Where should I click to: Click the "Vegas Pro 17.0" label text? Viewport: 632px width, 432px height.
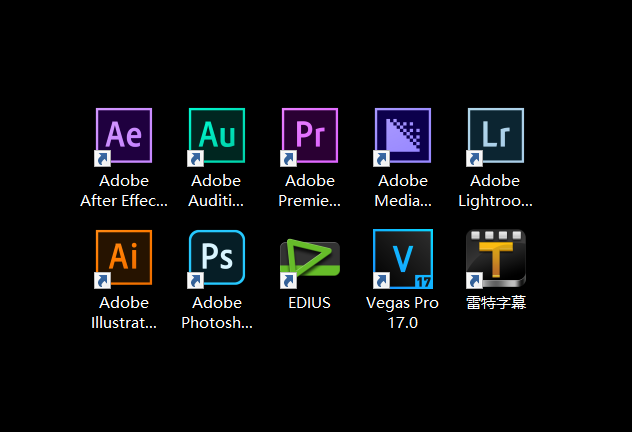click(402, 313)
